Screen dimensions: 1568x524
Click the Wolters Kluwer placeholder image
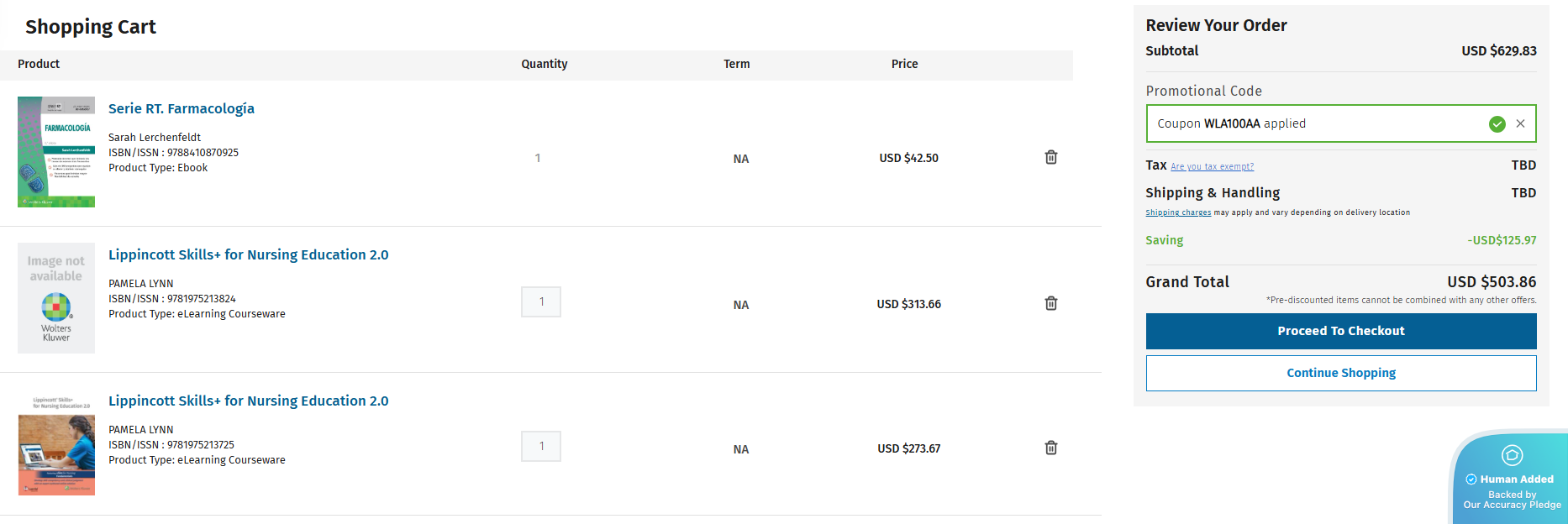[x=56, y=298]
